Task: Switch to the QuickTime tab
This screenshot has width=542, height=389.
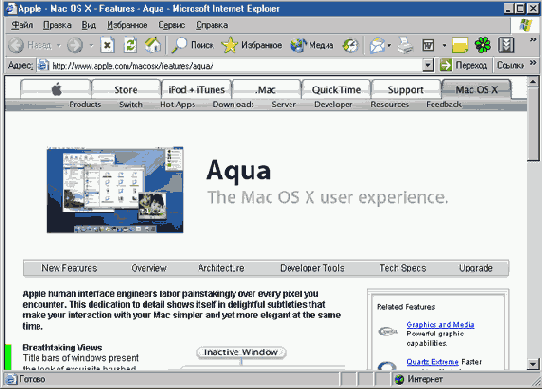Action: tap(336, 90)
